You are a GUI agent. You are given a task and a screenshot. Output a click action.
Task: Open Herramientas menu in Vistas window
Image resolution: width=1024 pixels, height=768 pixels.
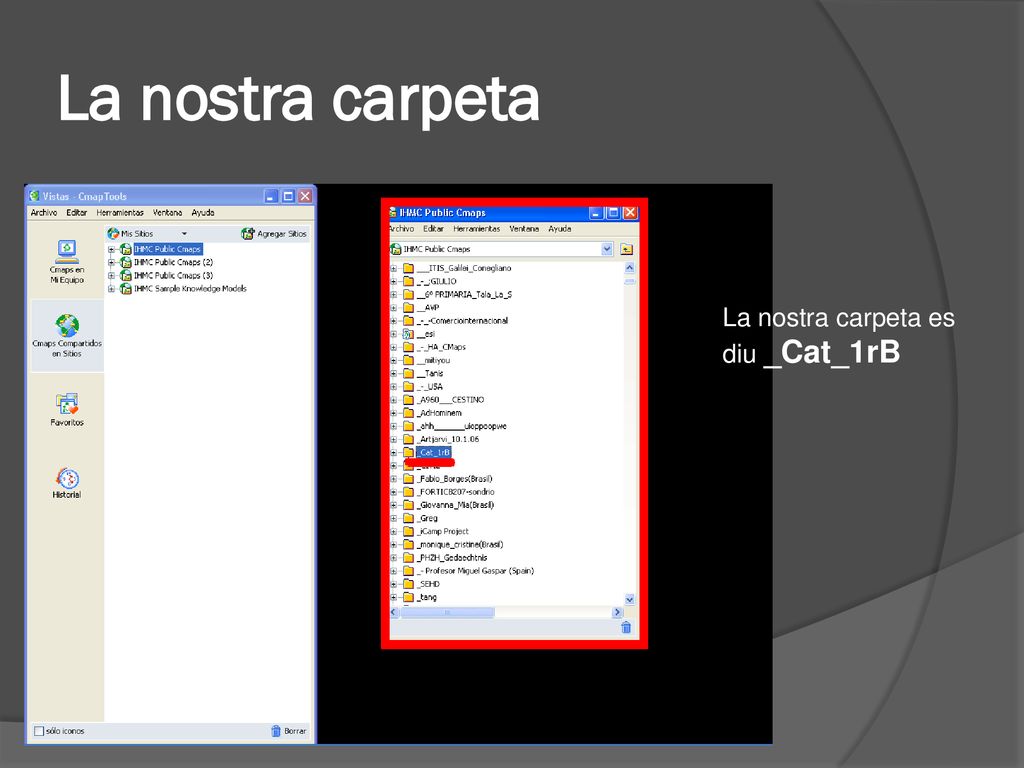click(x=120, y=212)
